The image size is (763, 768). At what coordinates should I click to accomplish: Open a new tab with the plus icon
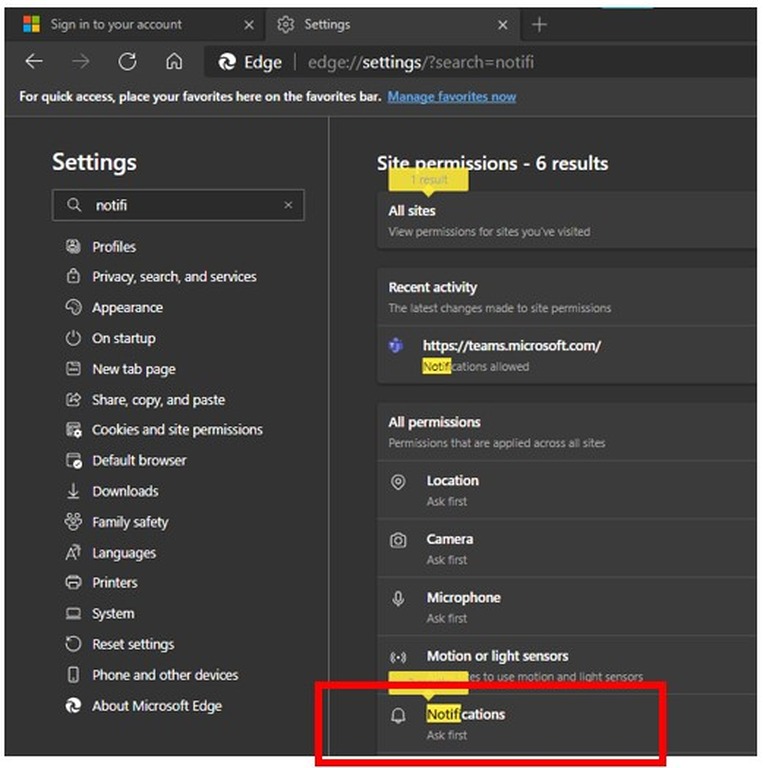pos(539,24)
